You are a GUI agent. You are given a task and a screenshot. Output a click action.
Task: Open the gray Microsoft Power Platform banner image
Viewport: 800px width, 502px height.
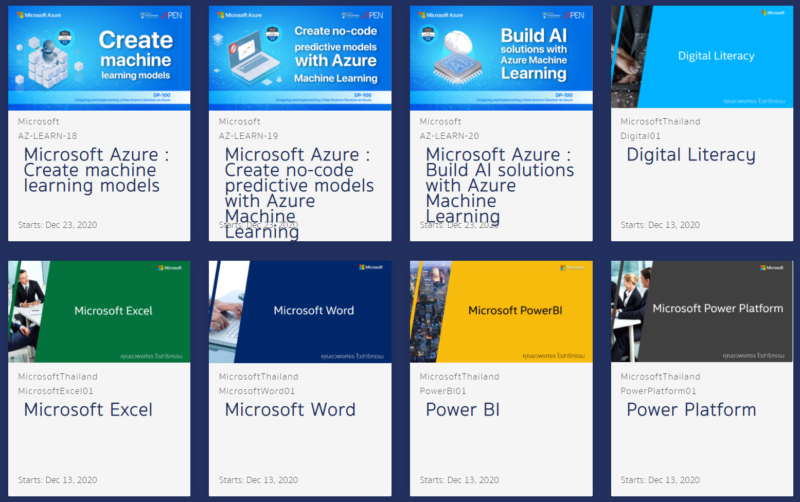[702, 312]
